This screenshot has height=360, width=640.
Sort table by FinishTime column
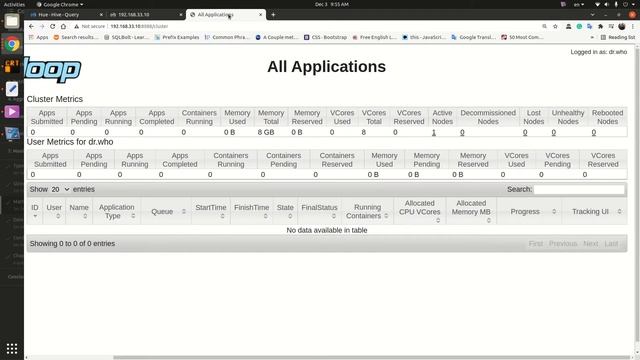click(251, 211)
